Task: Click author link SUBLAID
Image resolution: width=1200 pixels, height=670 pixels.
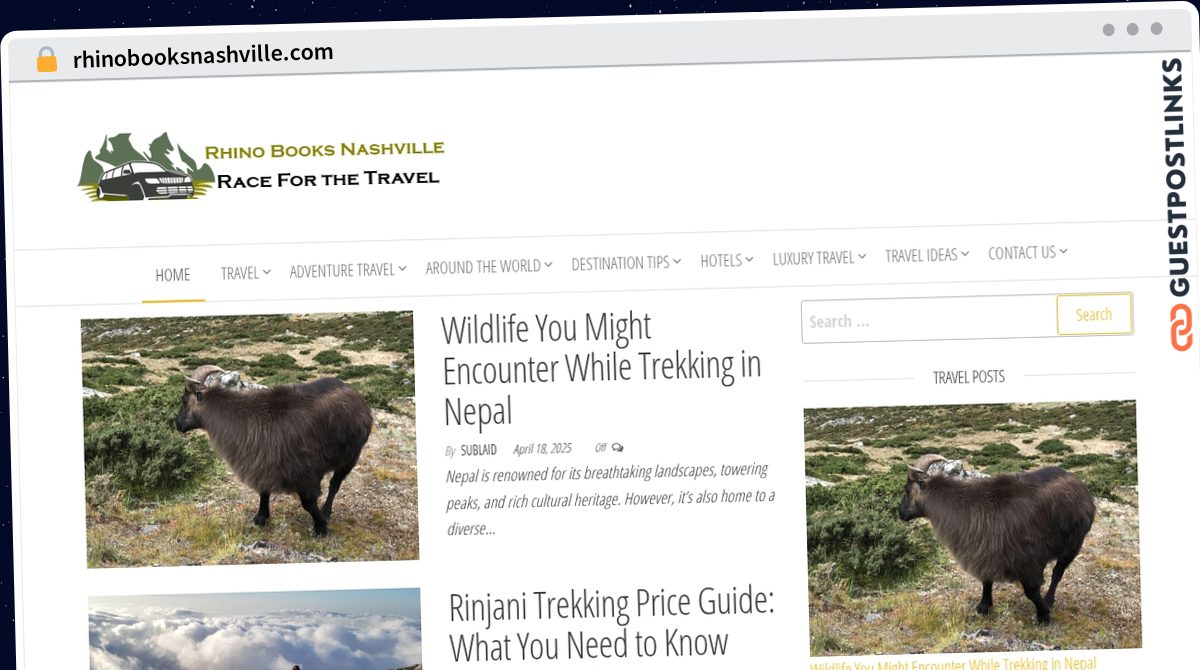Action: click(x=478, y=450)
